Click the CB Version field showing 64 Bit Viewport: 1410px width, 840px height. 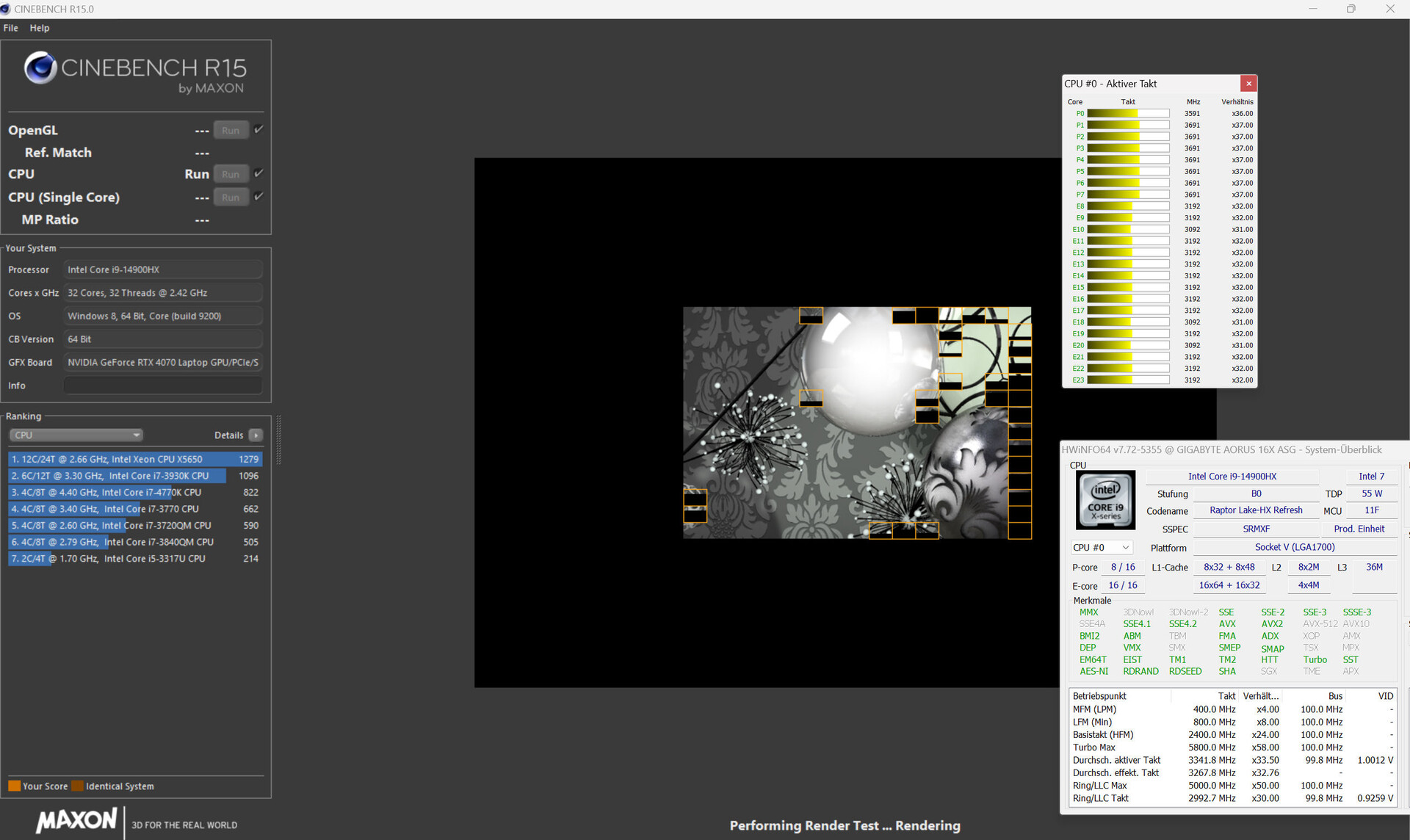(x=163, y=339)
